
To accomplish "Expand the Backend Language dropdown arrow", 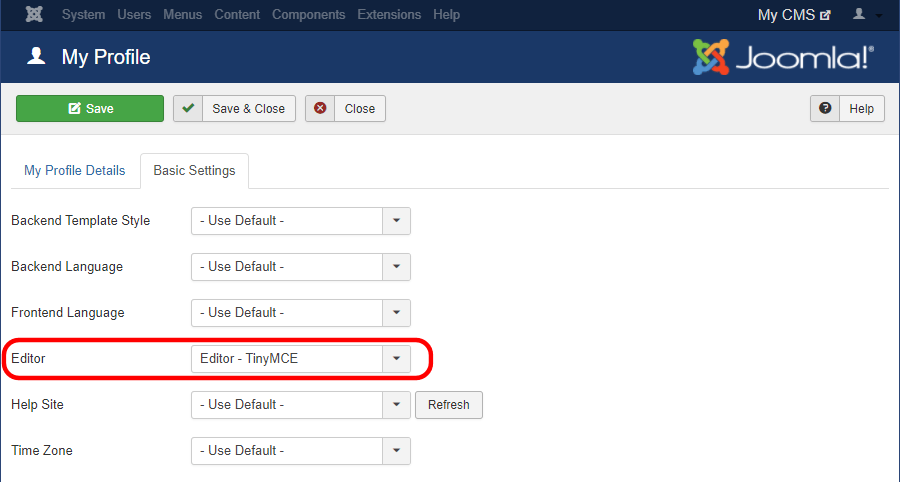I will point(397,267).
